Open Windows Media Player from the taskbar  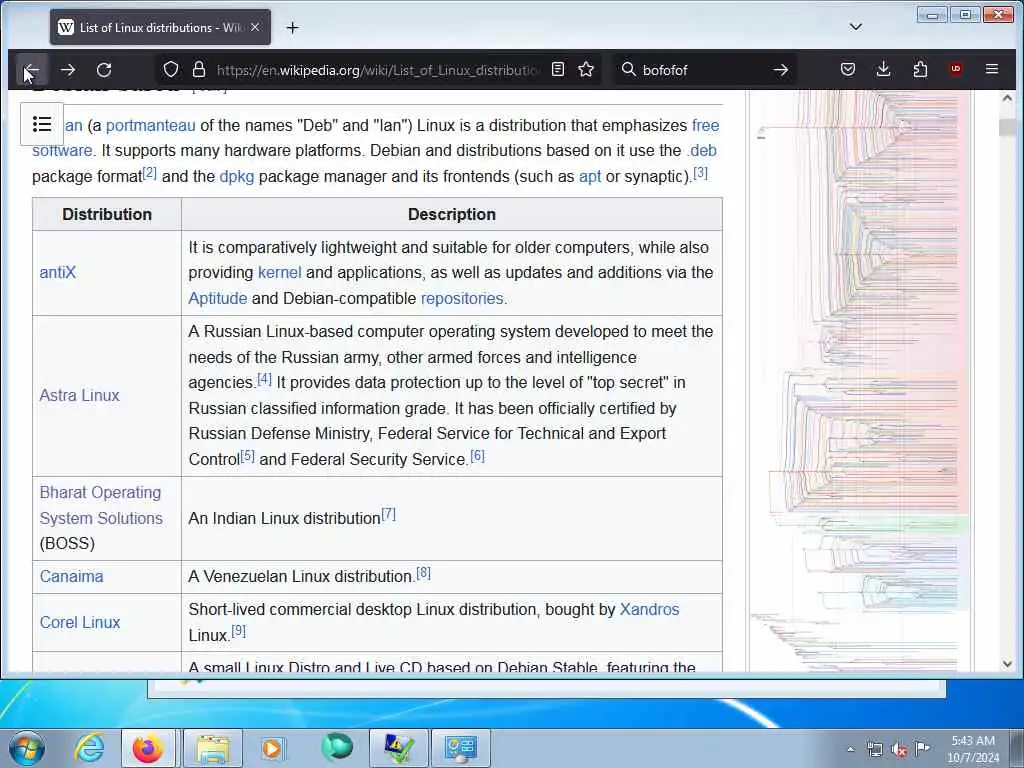[x=272, y=748]
